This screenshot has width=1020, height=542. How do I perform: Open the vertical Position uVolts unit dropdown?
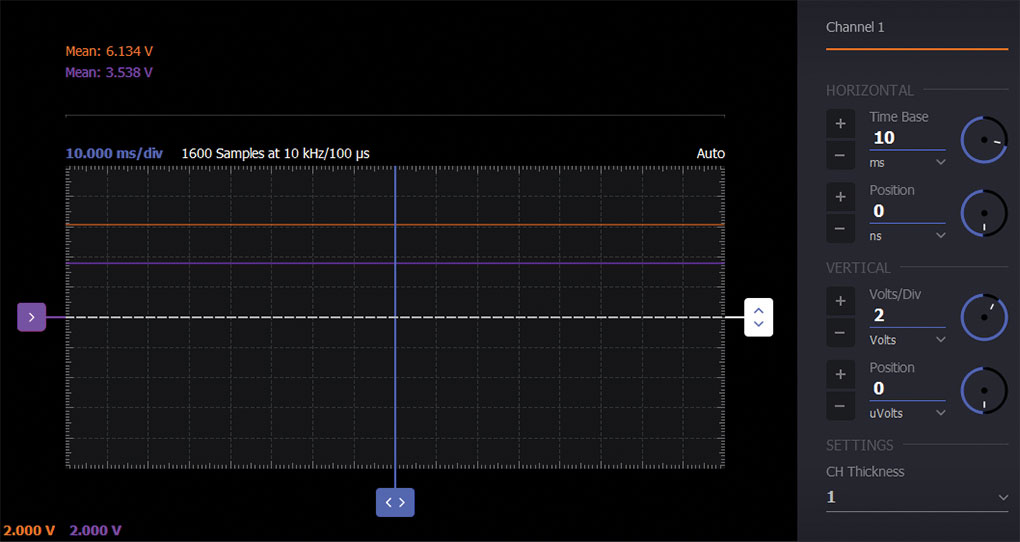click(x=907, y=413)
